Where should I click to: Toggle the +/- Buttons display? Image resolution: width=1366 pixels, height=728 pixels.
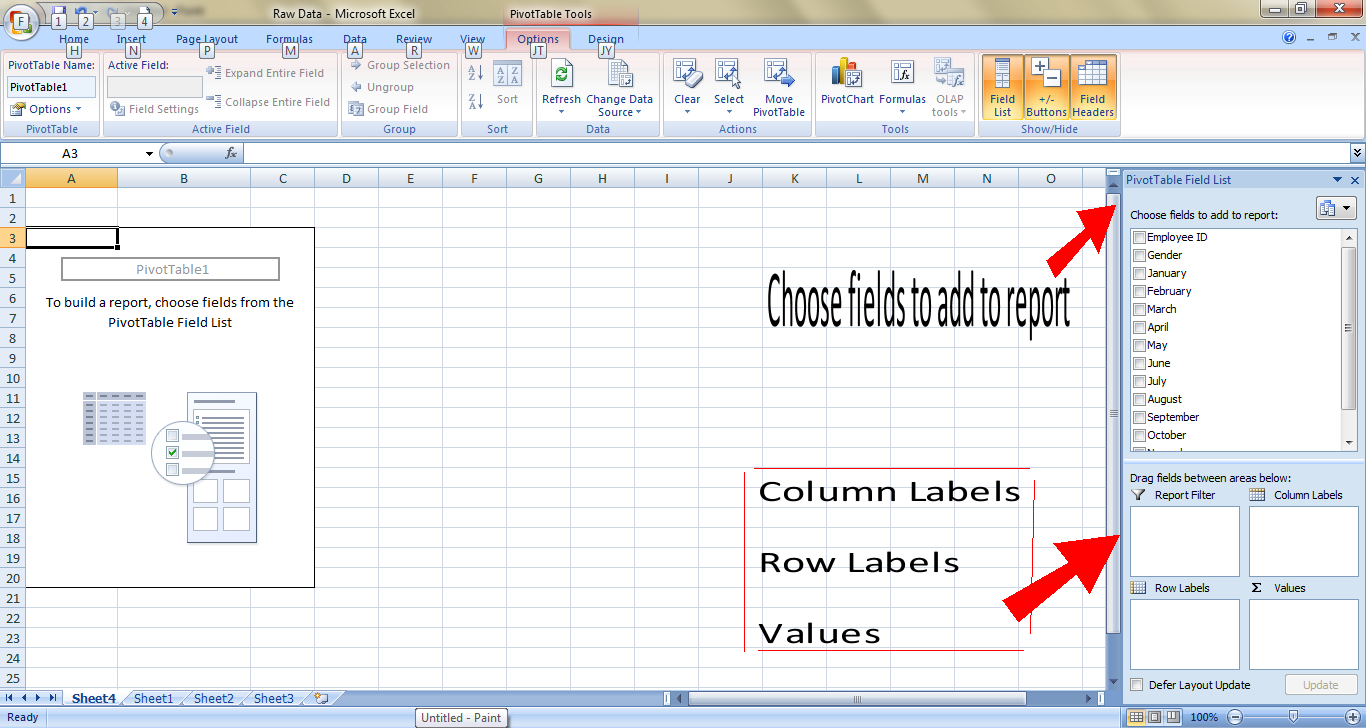pos(1046,87)
